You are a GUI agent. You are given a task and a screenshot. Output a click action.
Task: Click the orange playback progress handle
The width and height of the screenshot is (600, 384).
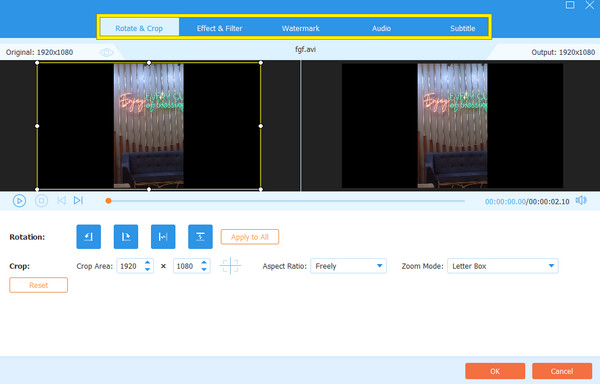pyautogui.click(x=108, y=201)
